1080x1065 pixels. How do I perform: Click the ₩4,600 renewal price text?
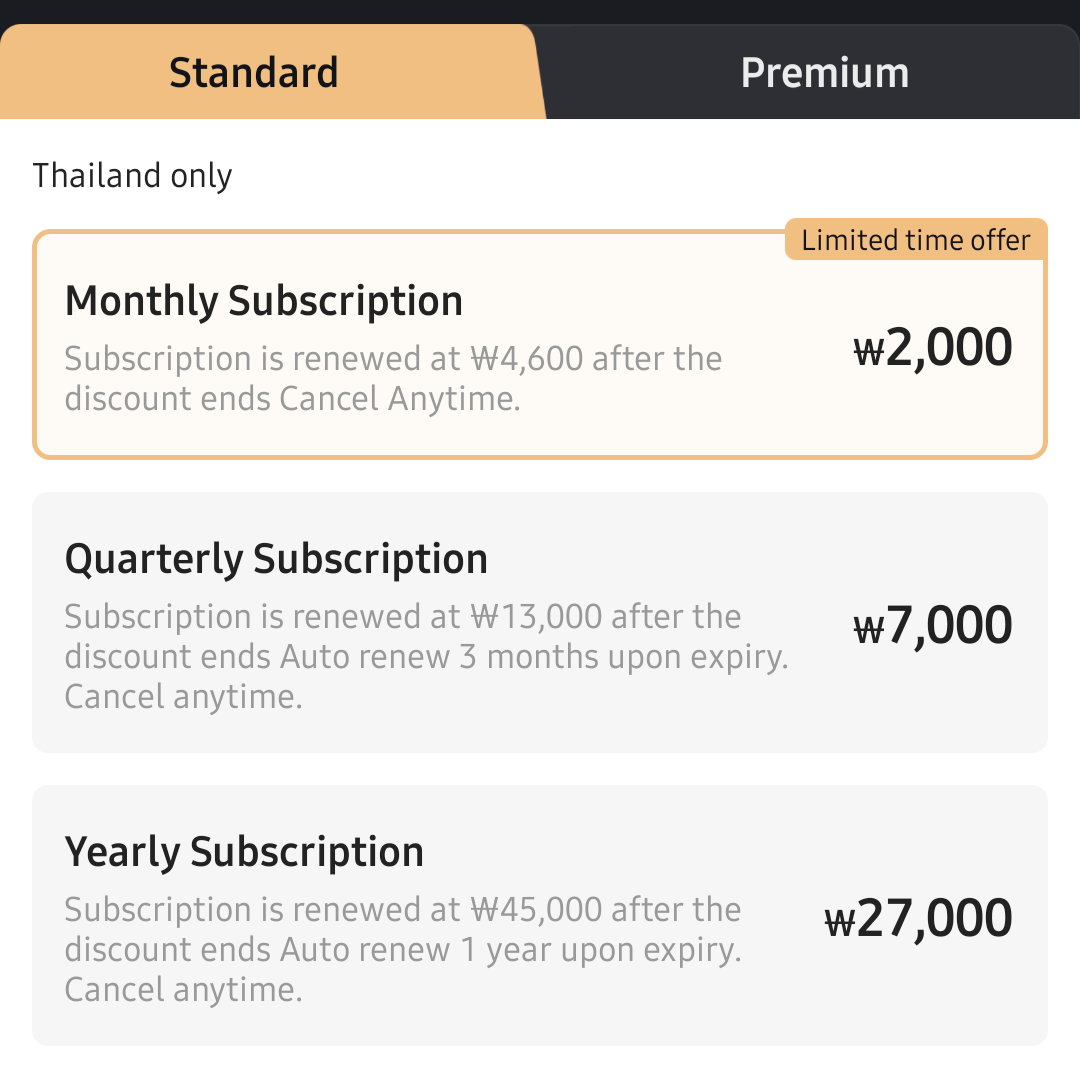click(x=525, y=358)
